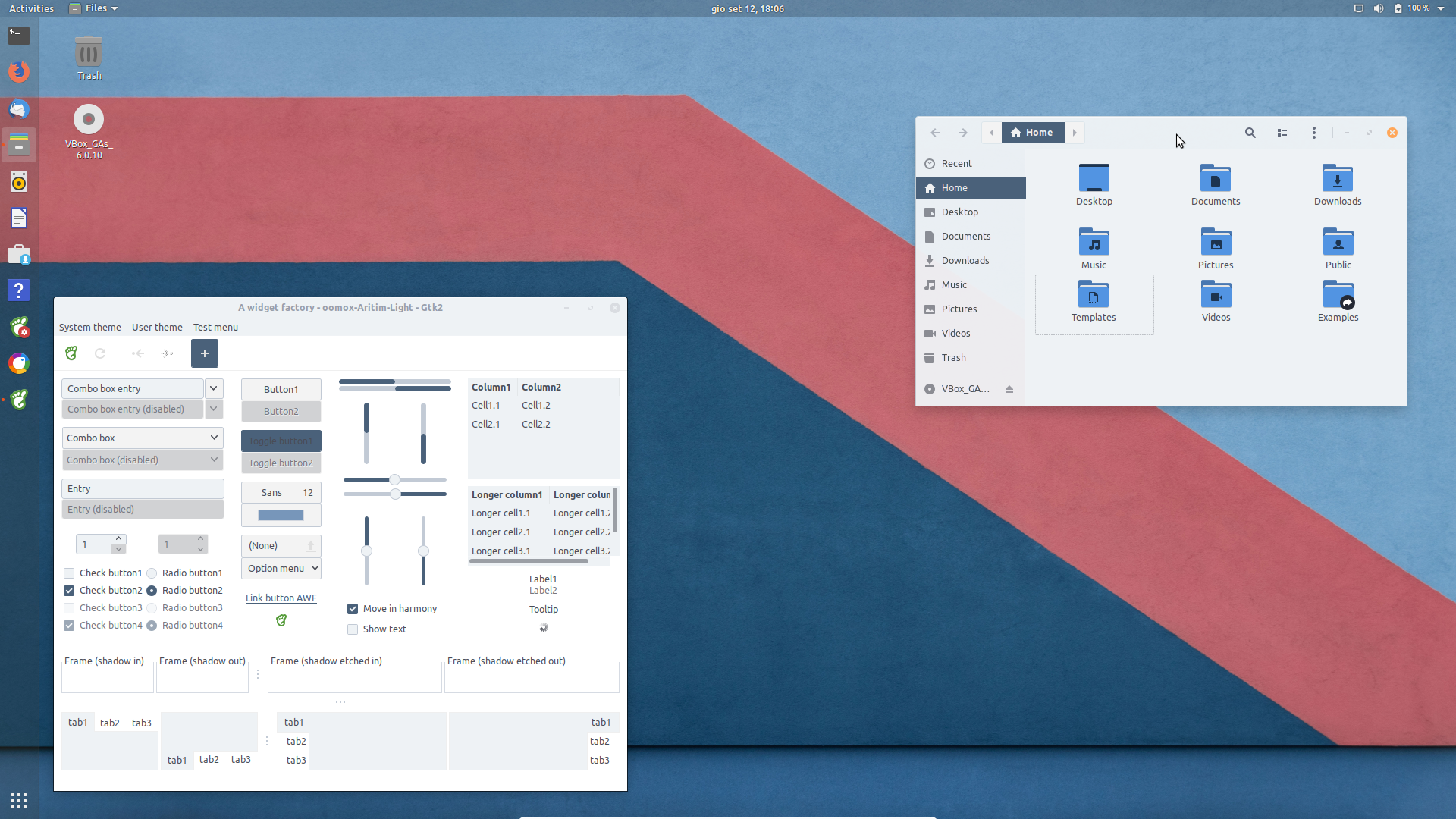The height and width of the screenshot is (819, 1456).
Task: Click Button1
Action: click(281, 389)
